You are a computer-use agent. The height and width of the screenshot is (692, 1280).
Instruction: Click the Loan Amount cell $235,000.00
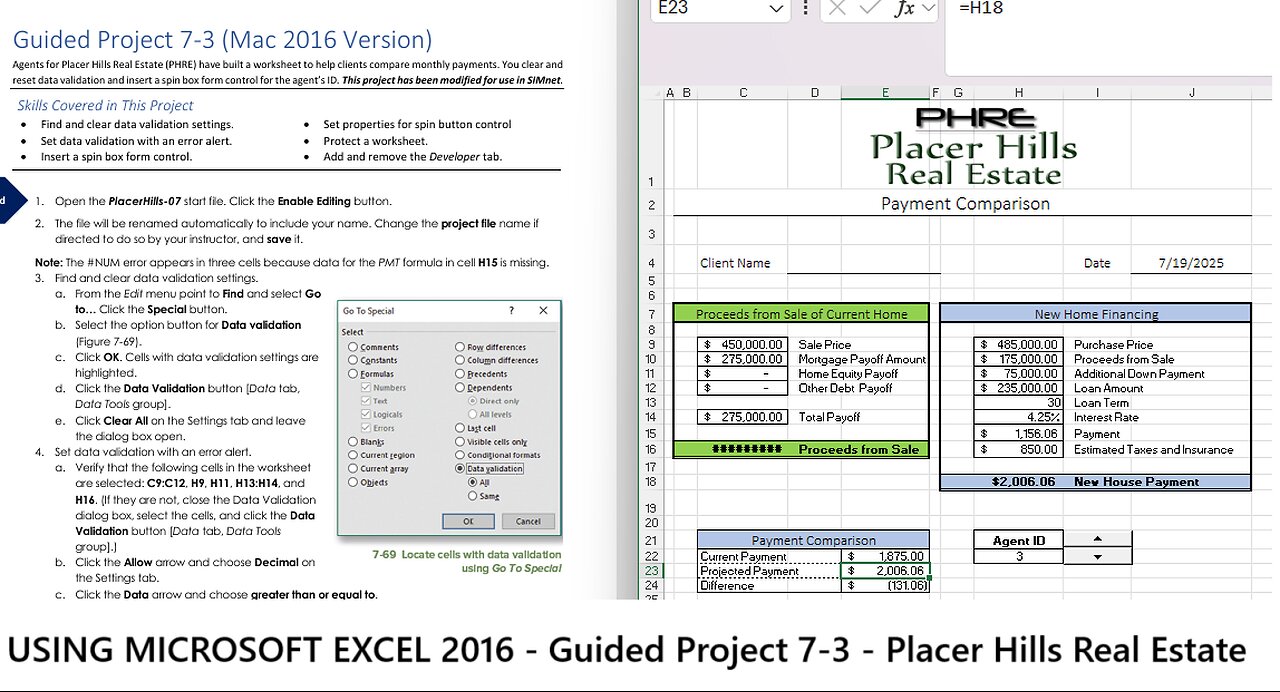(1018, 388)
